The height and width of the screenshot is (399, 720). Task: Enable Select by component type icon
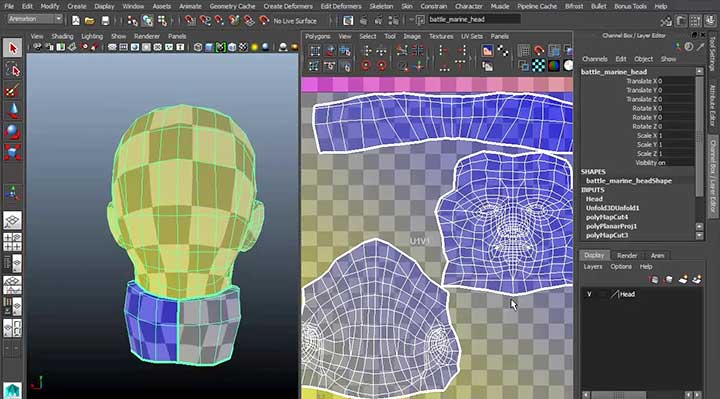[162, 21]
